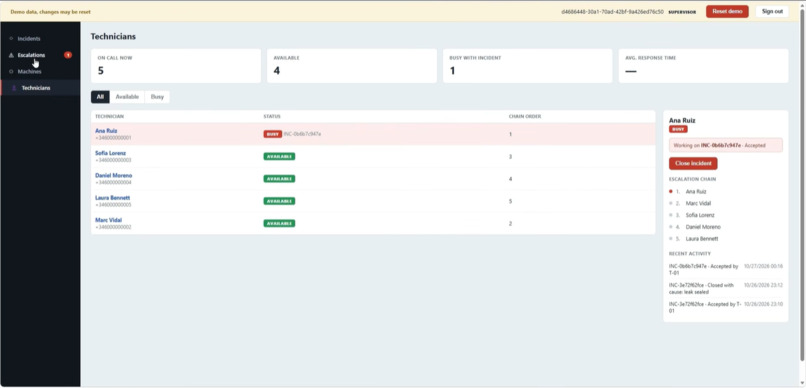Click the RECENT ACTIVITY section heading
This screenshot has height=388, width=806.
690,254
